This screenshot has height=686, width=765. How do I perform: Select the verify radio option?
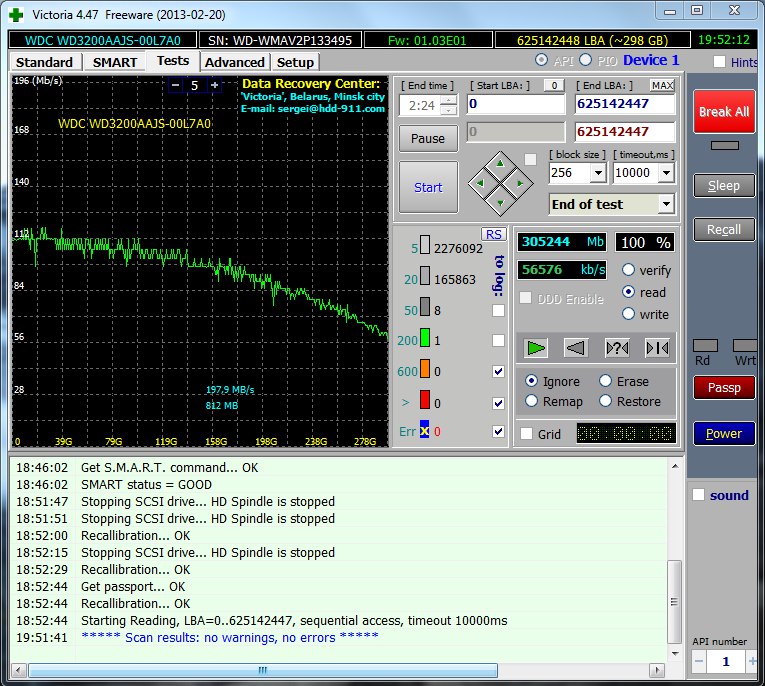coord(629,270)
